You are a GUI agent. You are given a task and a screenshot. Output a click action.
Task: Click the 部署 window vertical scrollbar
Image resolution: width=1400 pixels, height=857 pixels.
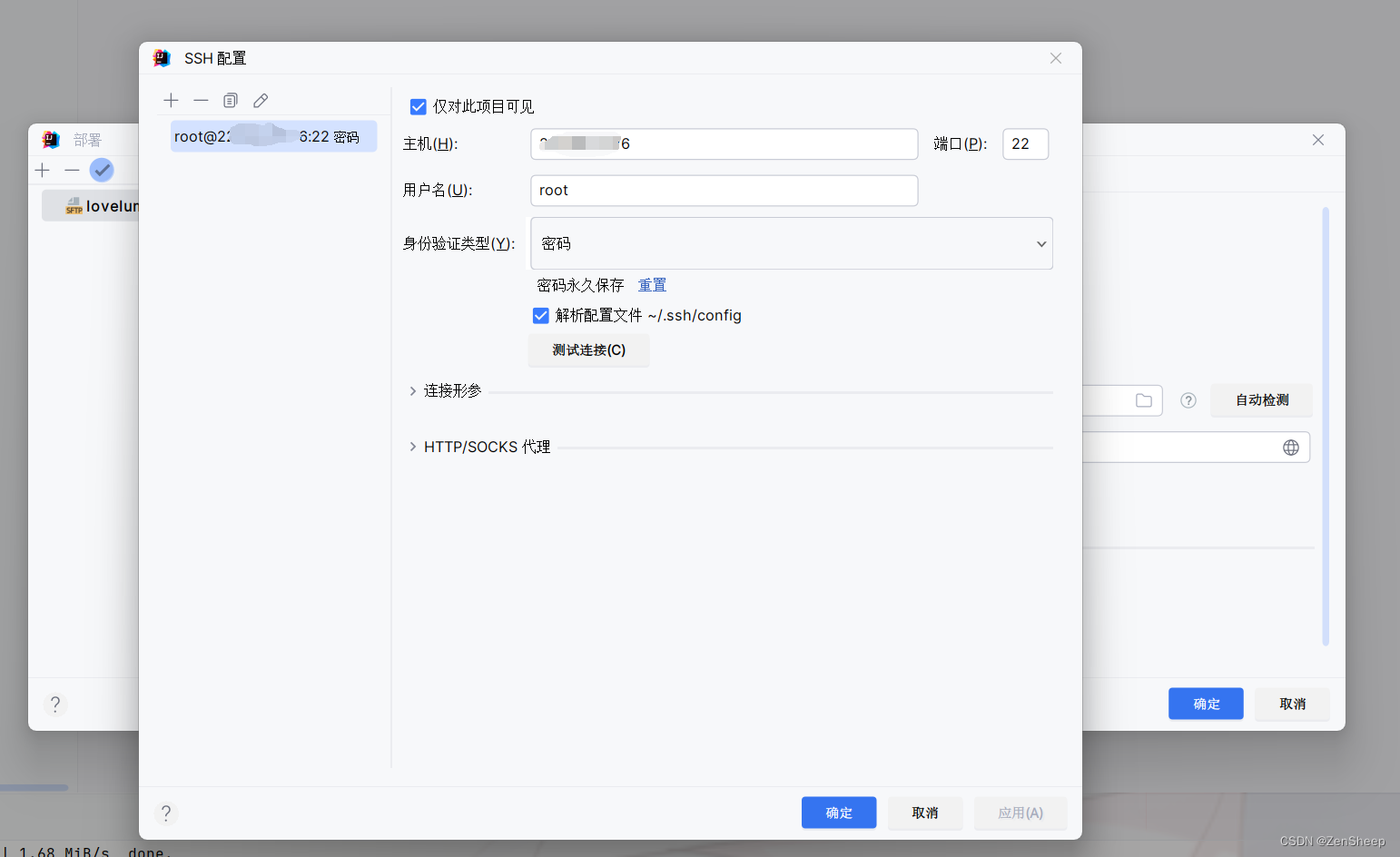point(1326,427)
